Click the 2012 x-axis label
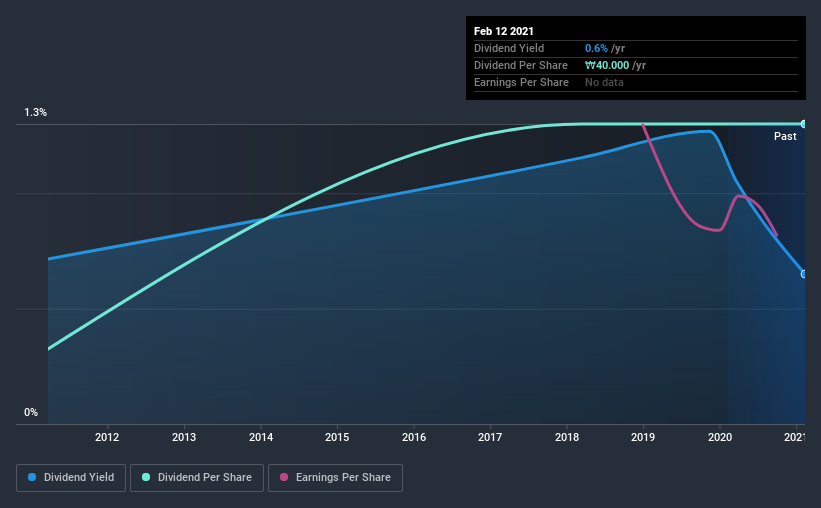821x508 pixels. tap(107, 437)
